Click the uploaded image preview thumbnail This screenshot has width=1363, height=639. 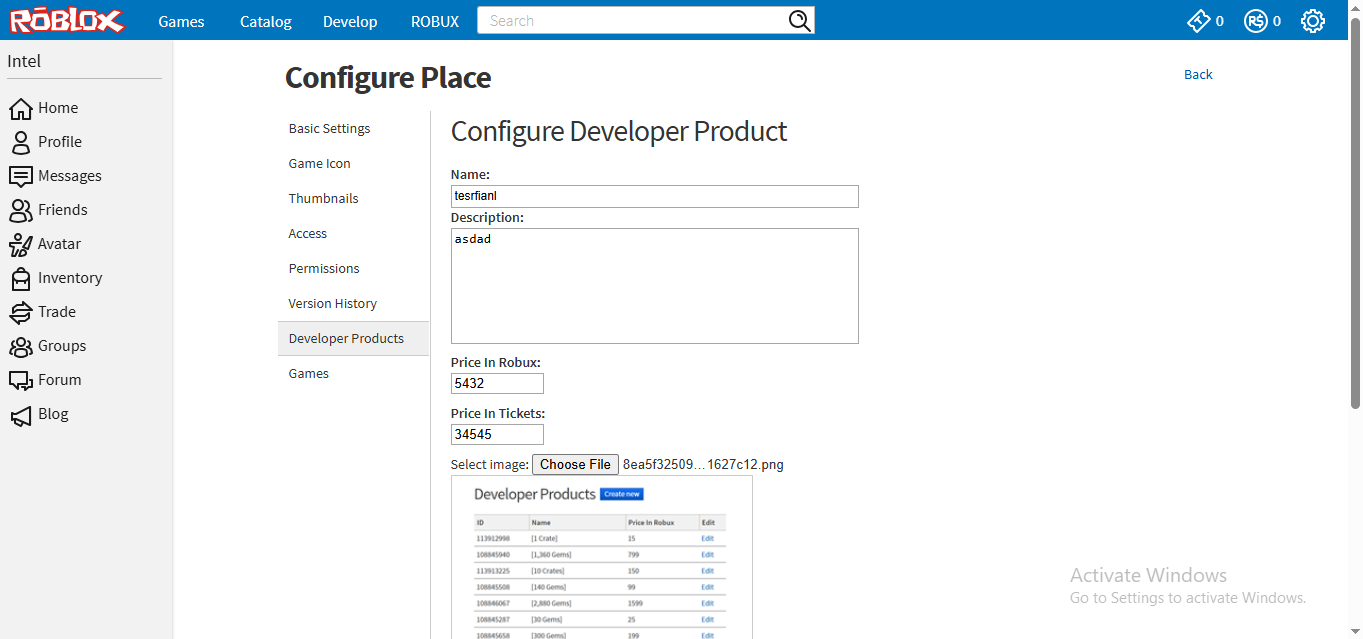(601, 558)
